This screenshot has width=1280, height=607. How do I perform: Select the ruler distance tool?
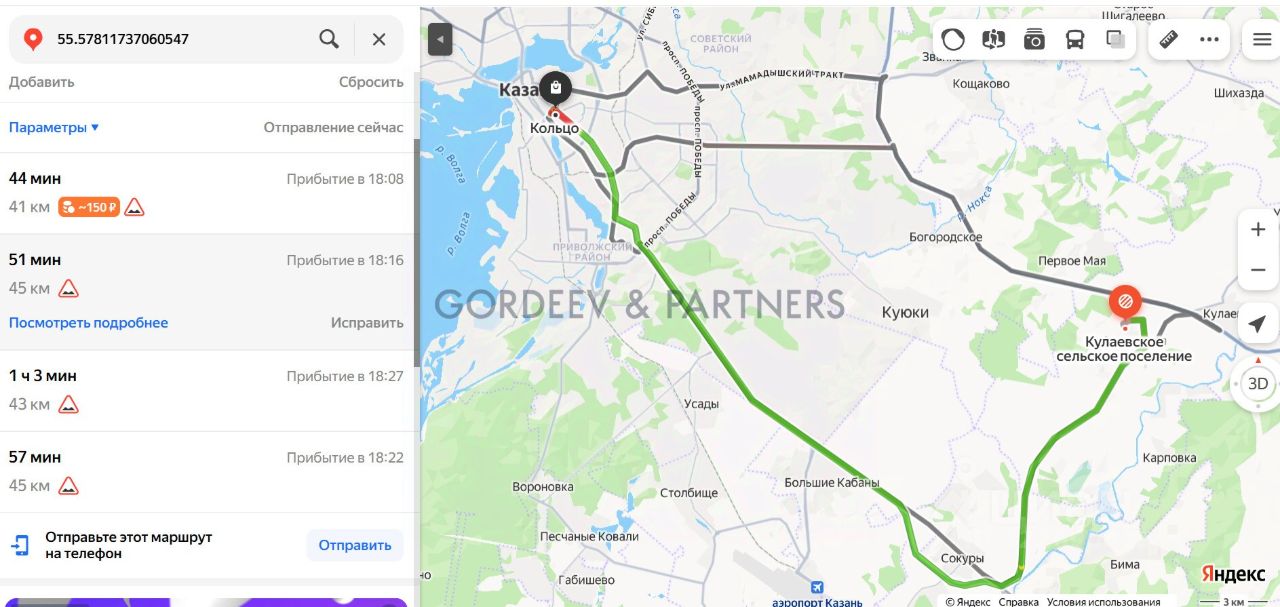1168,40
